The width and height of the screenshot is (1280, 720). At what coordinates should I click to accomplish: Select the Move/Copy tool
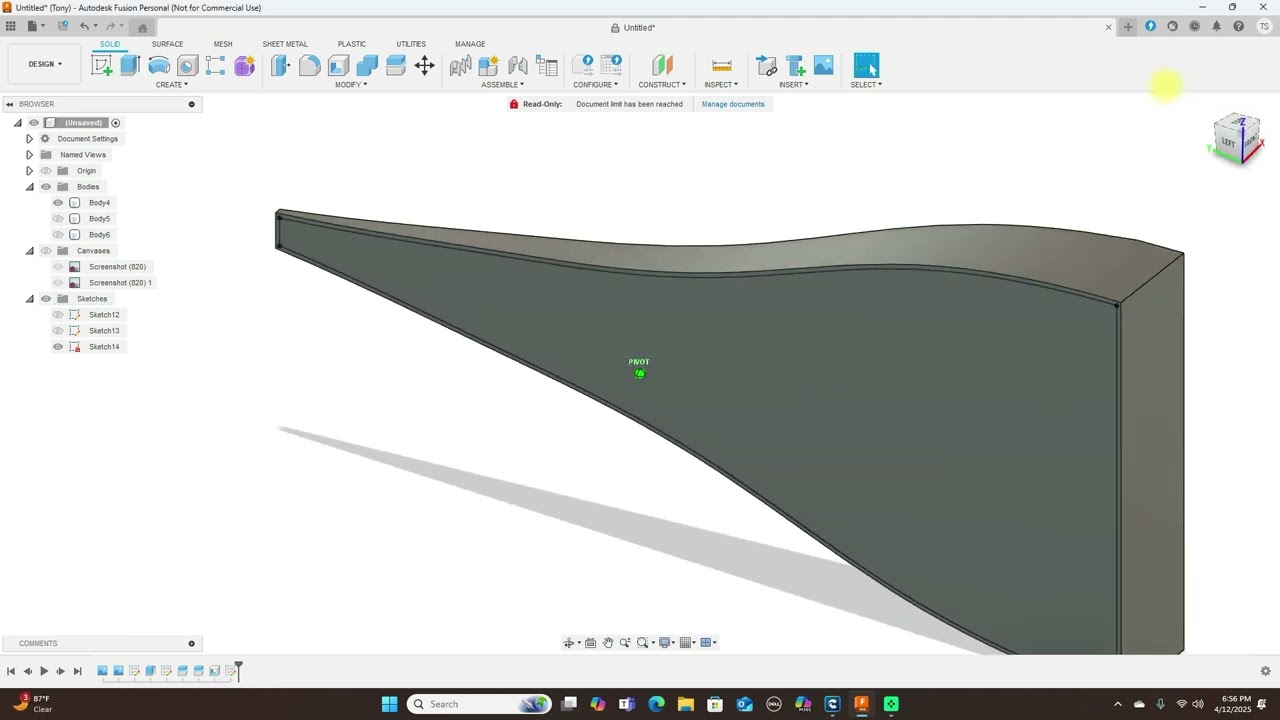[x=424, y=66]
